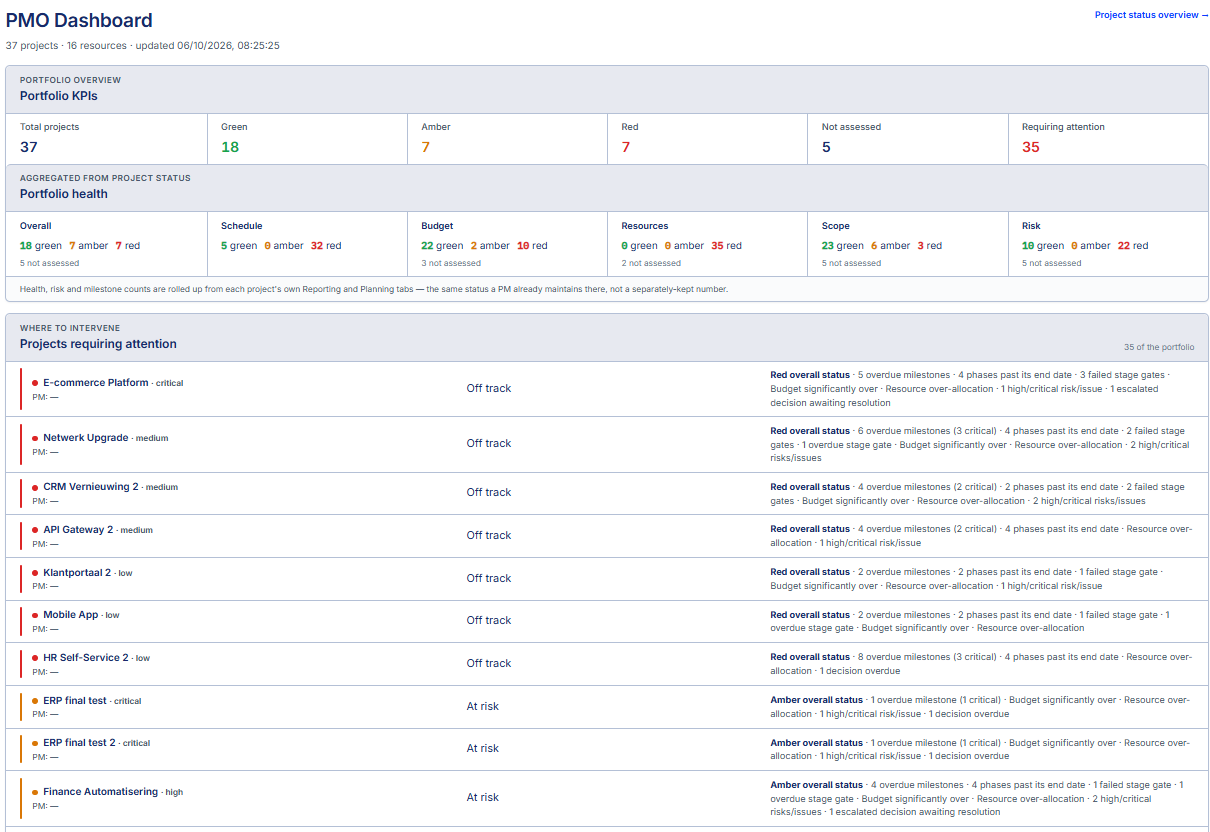
Task: Click the 32 red count under Schedule
Action: click(326, 246)
